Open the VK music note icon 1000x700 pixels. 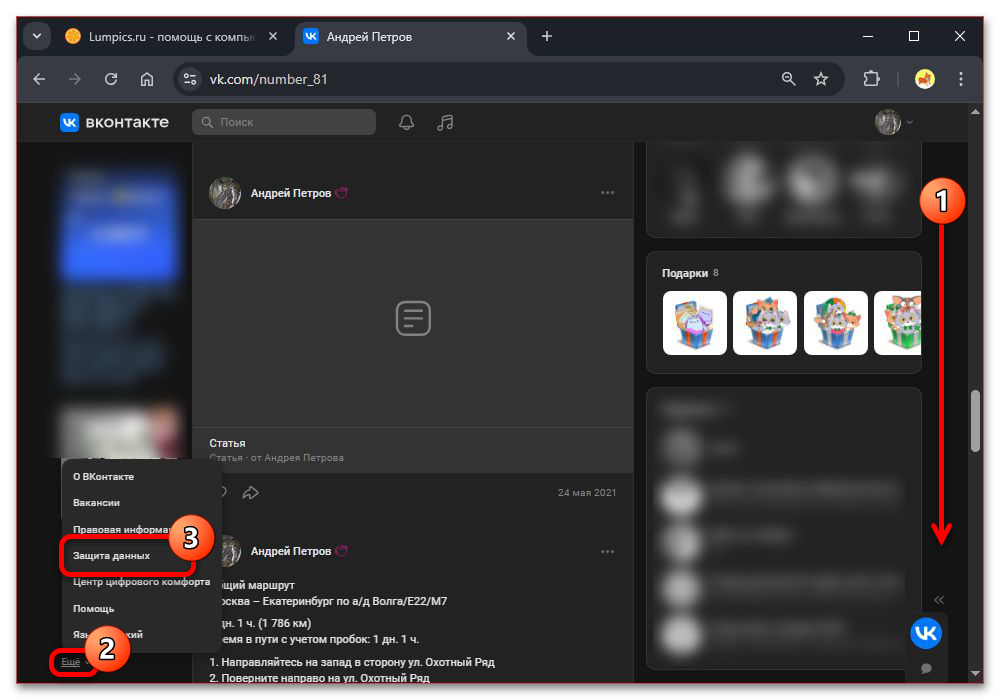446,122
